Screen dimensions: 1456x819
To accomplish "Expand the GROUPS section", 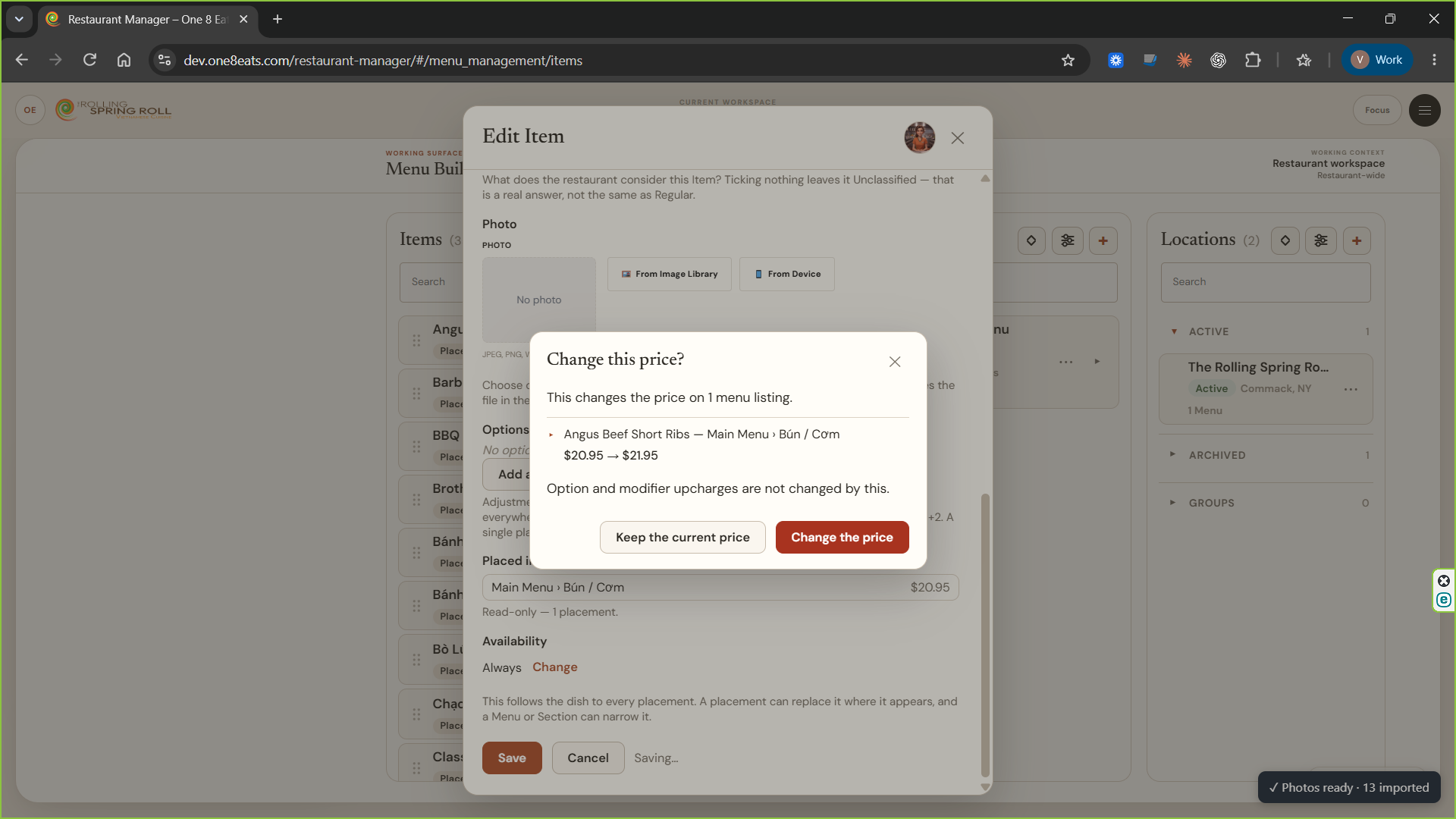I will pos(1172,502).
